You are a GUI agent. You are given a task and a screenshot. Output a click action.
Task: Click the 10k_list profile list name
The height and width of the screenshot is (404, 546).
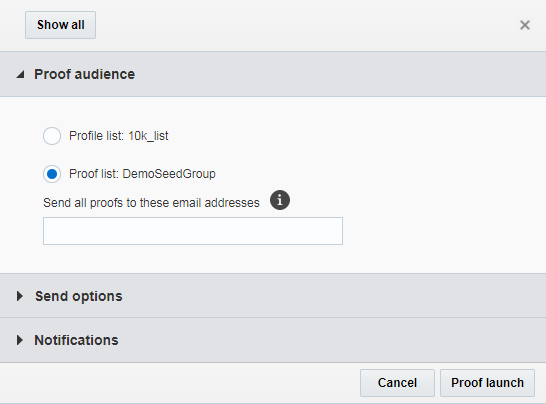[148, 136]
